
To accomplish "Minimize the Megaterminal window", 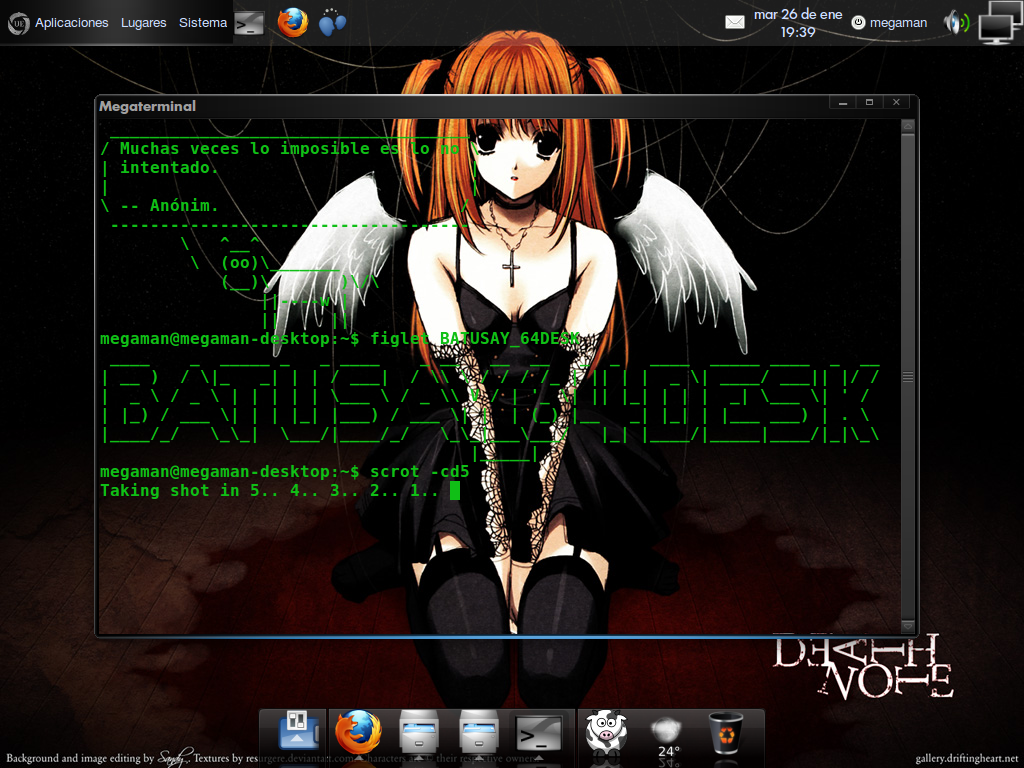I will pyautogui.click(x=843, y=103).
